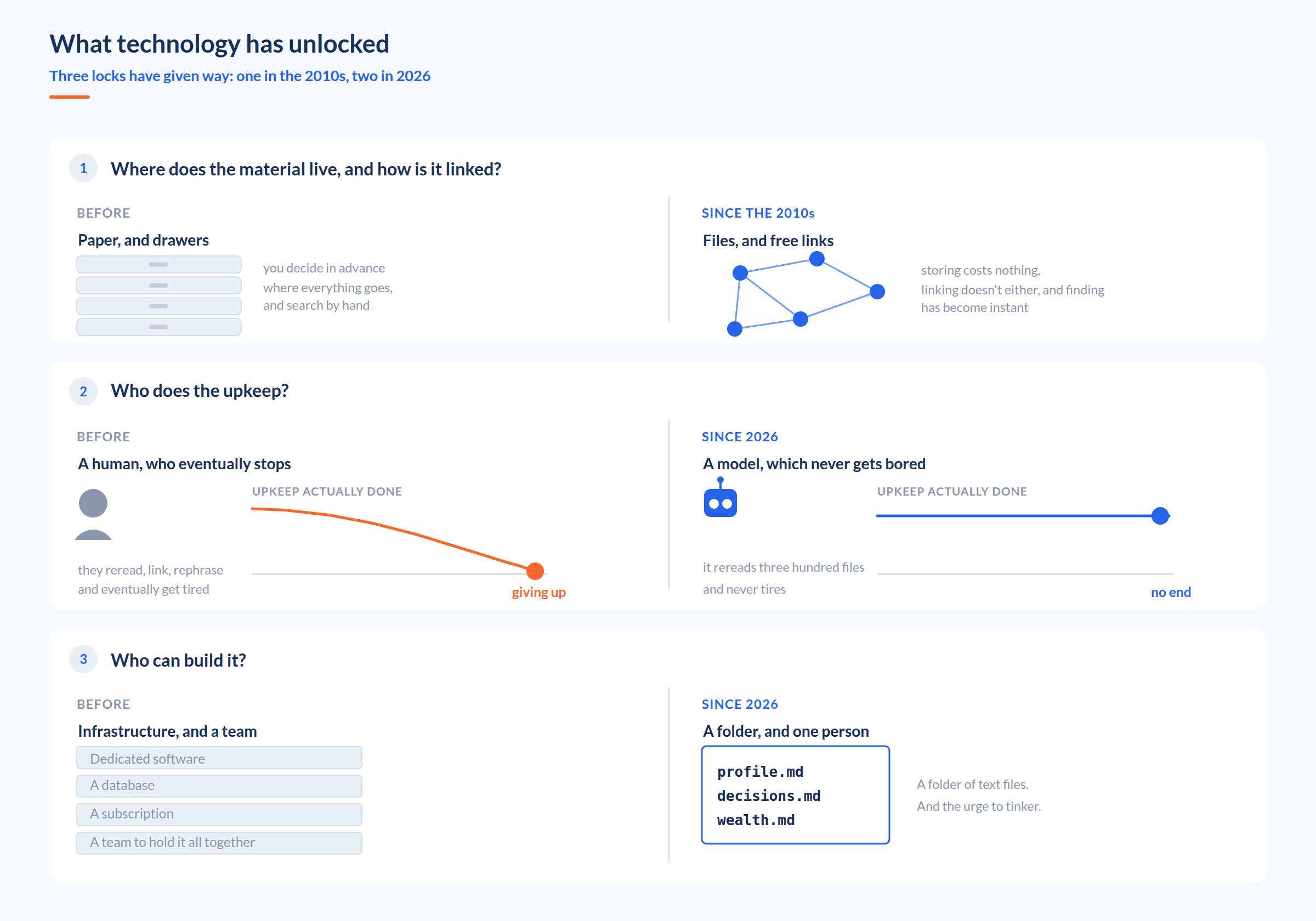Click the rightmost node of the link graph
1316x921 pixels.
(x=877, y=291)
